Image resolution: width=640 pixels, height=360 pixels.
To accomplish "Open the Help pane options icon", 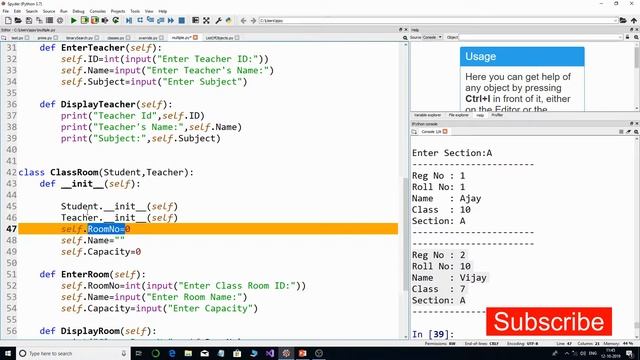I will [636, 37].
